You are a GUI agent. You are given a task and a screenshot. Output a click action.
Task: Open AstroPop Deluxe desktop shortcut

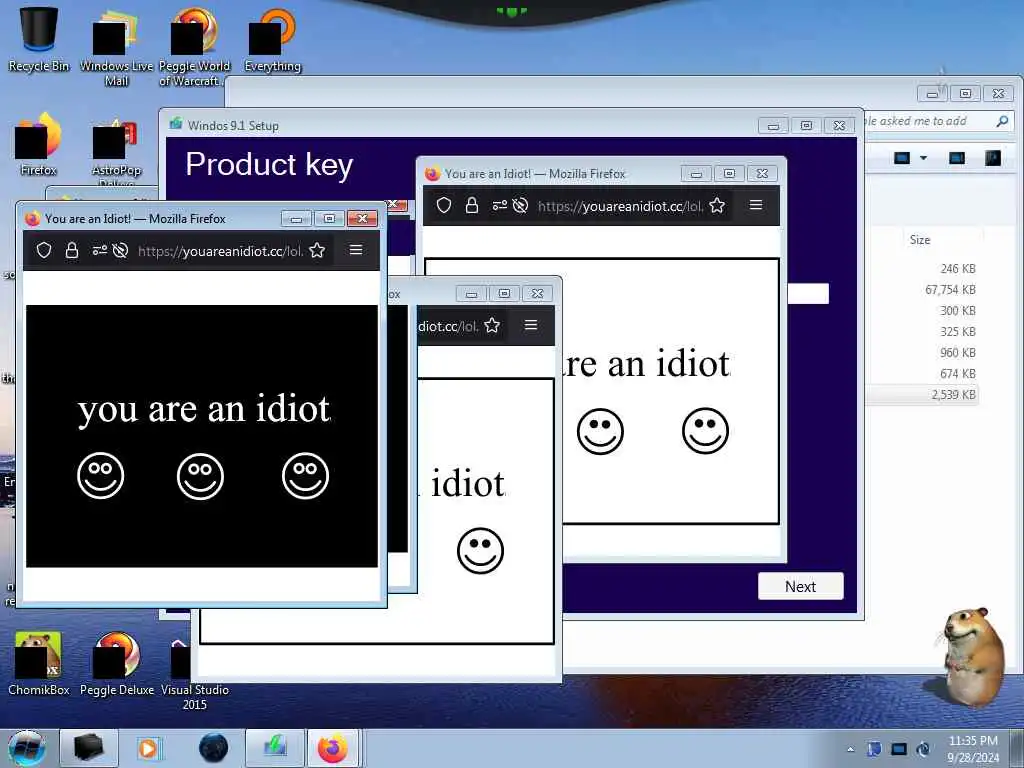(x=116, y=150)
